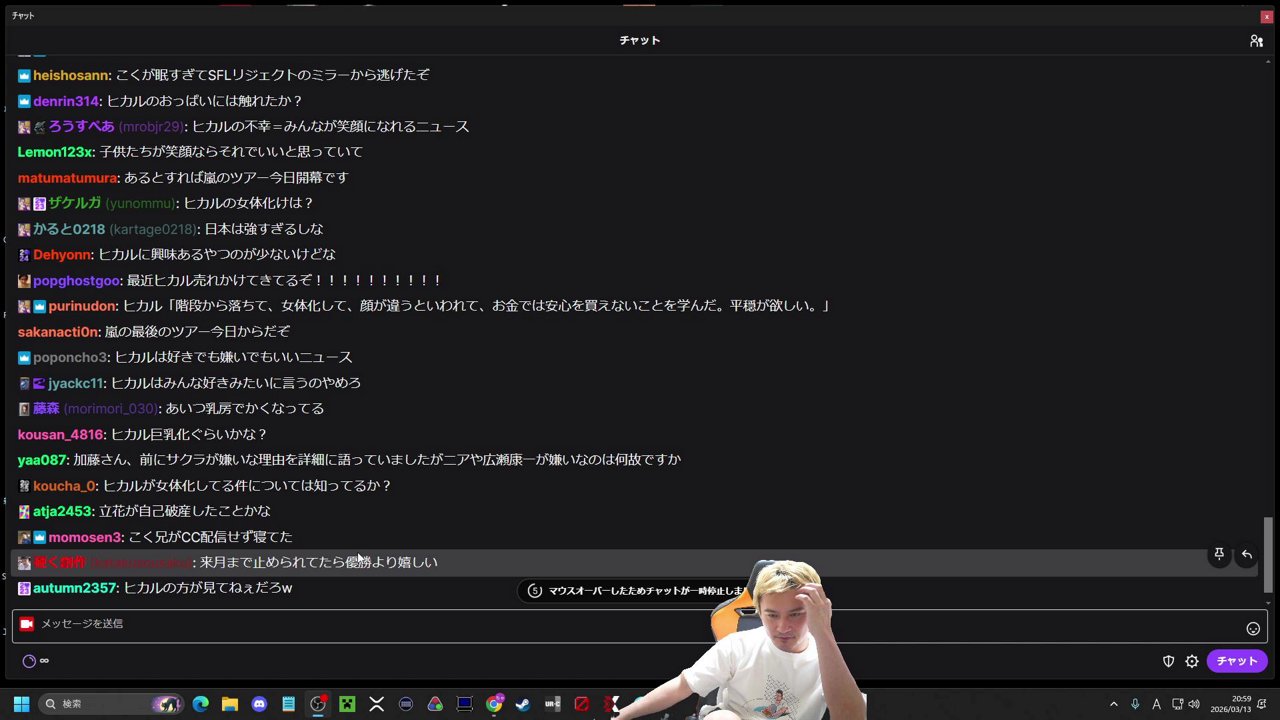Launch Steam from the taskbar
The height and width of the screenshot is (720, 1280).
523,704
